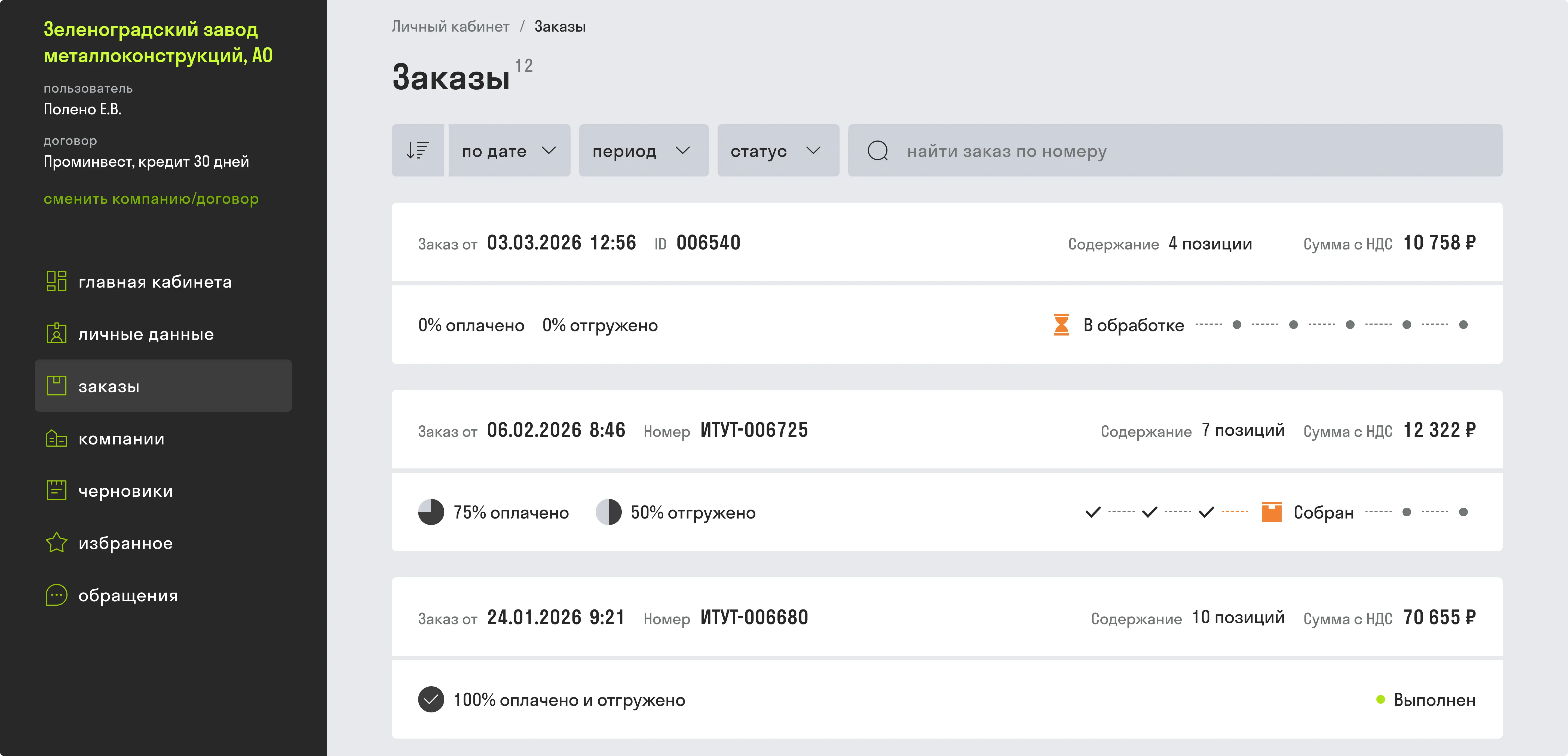Open the статус filter dropdown
The image size is (1568, 756).
pos(778,151)
